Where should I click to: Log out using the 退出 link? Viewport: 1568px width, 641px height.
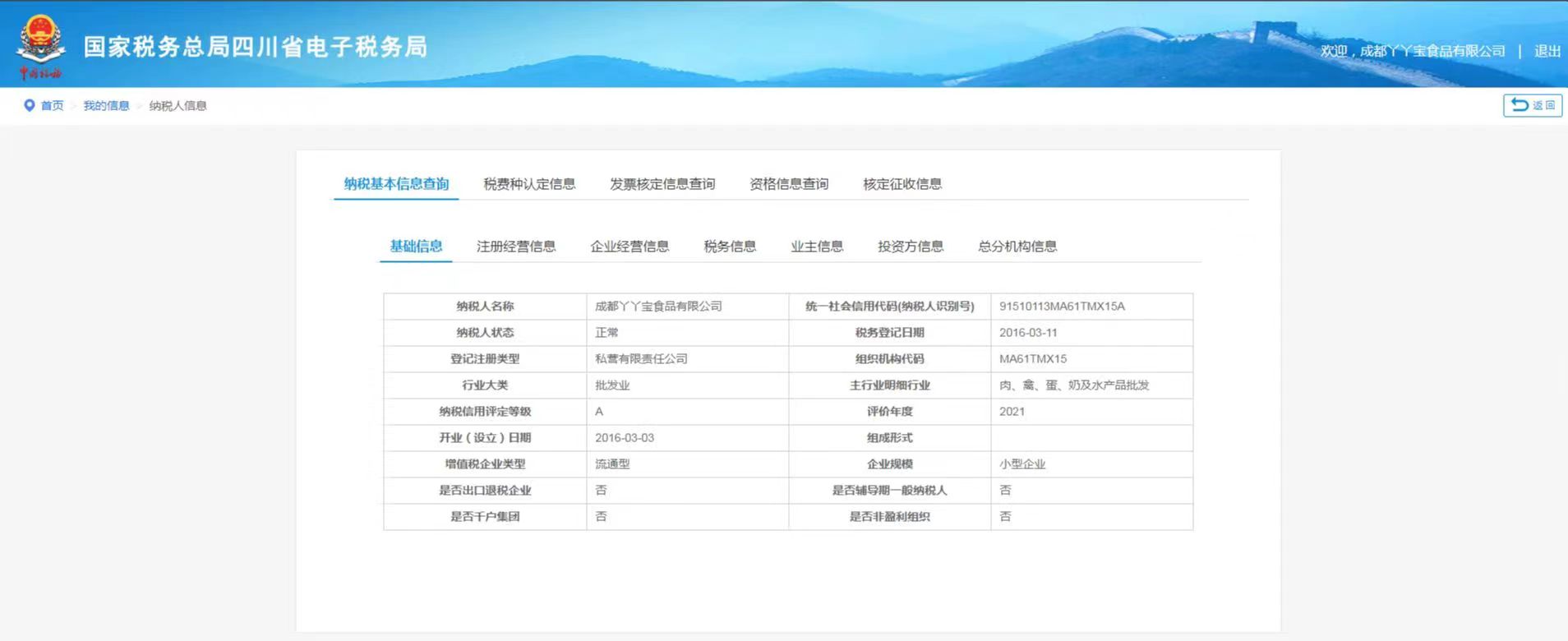pyautogui.click(x=1547, y=51)
